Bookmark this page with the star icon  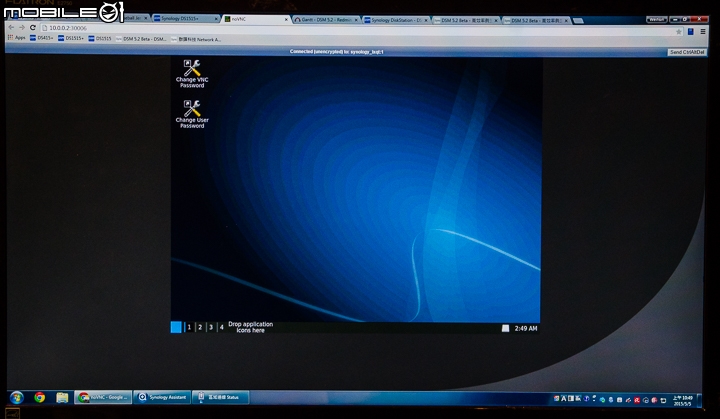pyautogui.click(x=678, y=32)
